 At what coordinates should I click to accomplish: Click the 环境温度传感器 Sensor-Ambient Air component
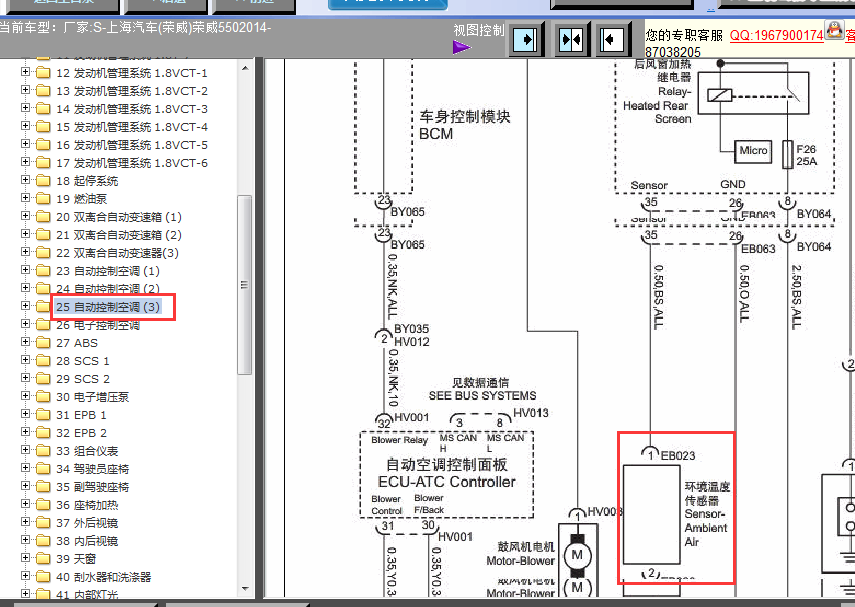pos(675,507)
